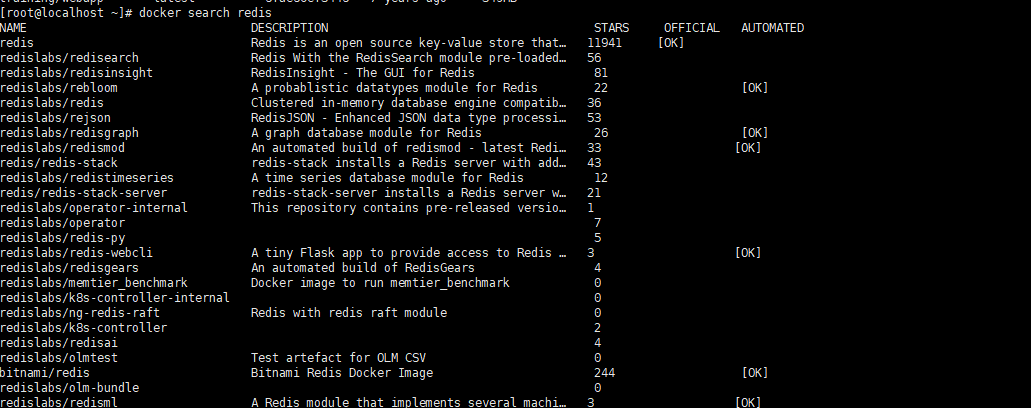Click the OFFICIAL column header
Viewport: 1031px width, 408px height.
(691, 28)
